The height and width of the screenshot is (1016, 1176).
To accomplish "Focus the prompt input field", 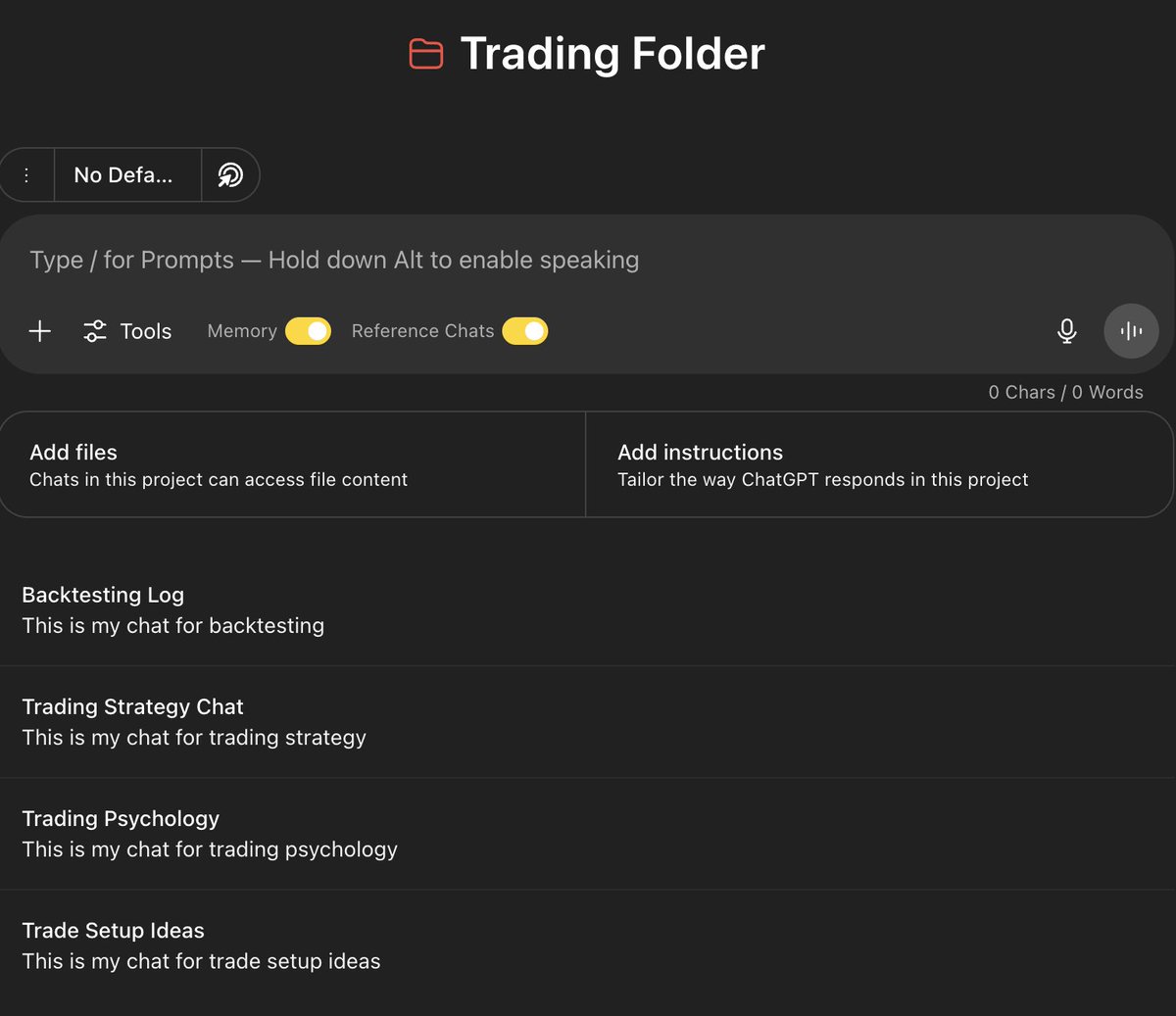I will pos(586,260).
